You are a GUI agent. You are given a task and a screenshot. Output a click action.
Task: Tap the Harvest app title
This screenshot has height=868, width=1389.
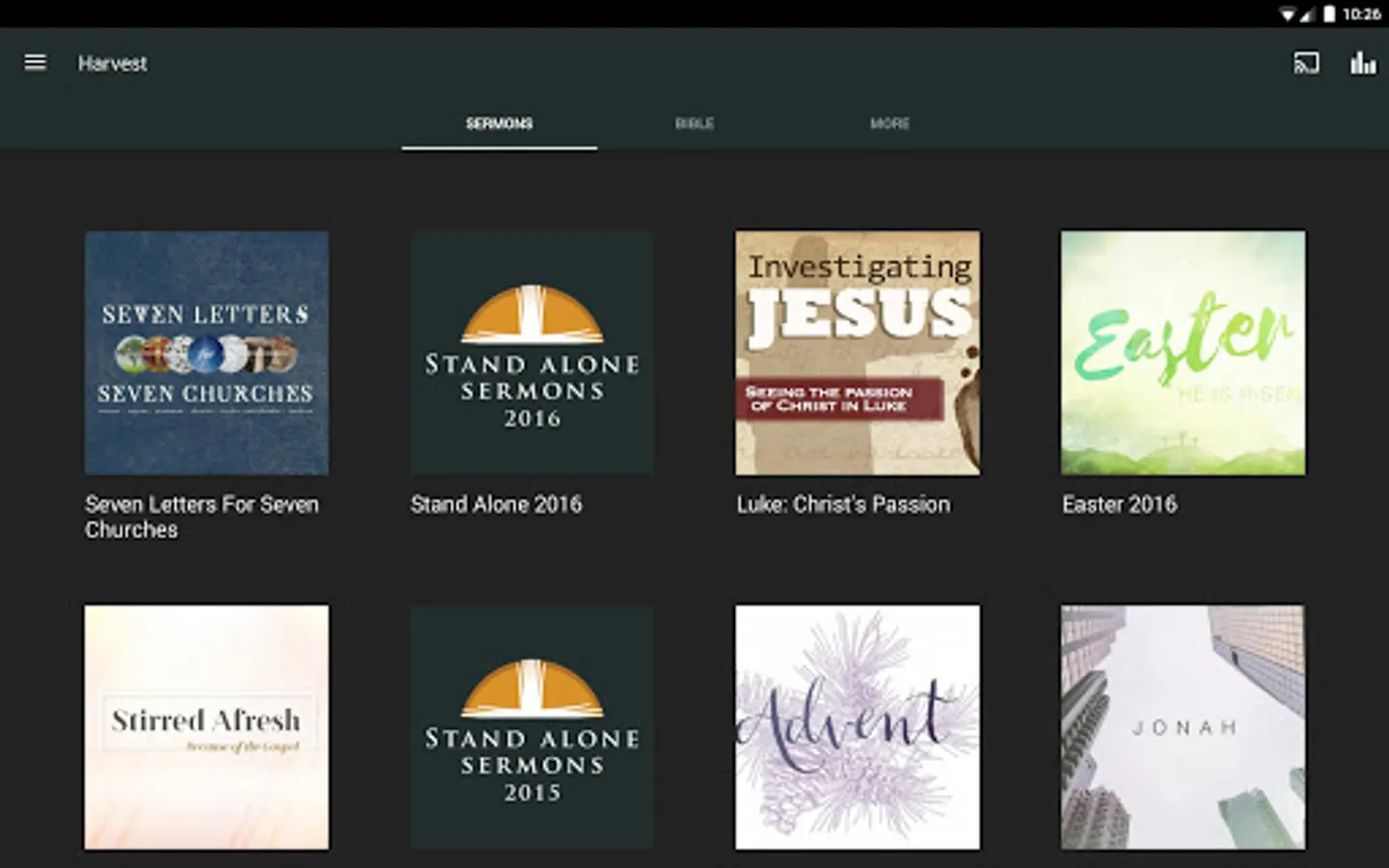click(x=113, y=64)
